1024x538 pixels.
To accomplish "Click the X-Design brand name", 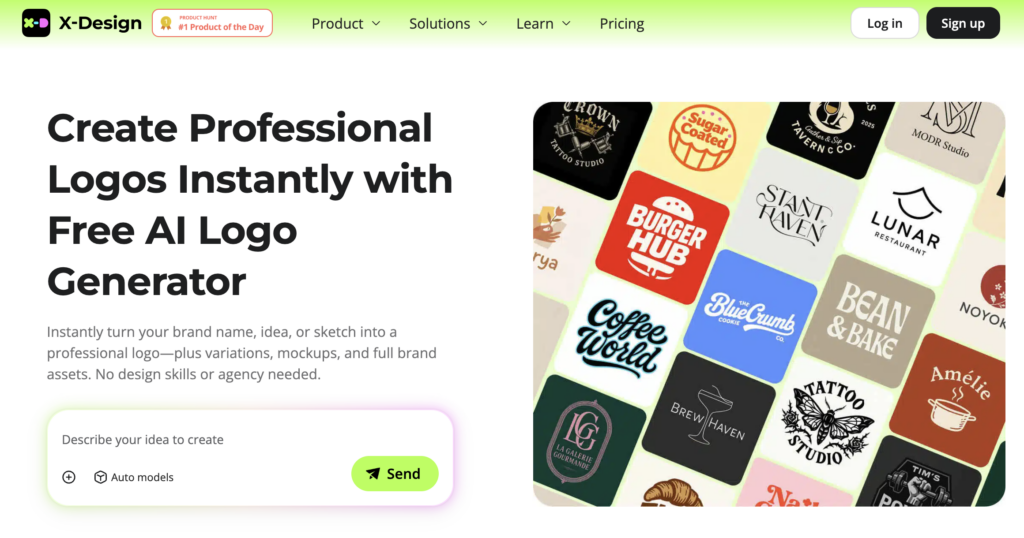I will (x=100, y=23).
